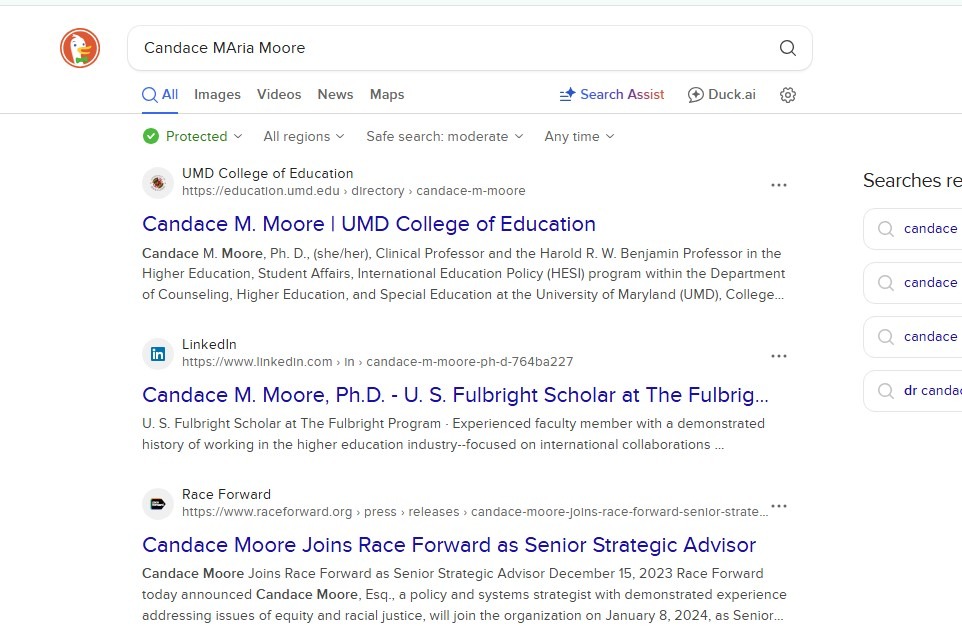Open the Any time filter dropdown
962x626 pixels.
point(579,137)
